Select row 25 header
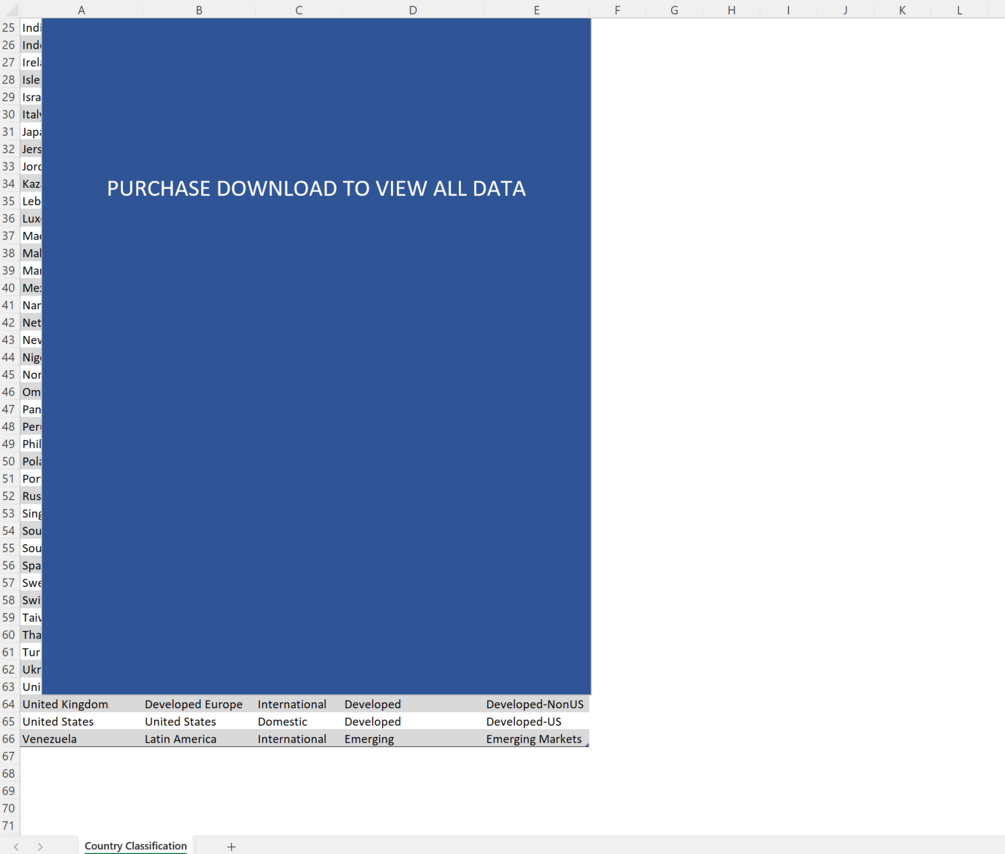 9,28
